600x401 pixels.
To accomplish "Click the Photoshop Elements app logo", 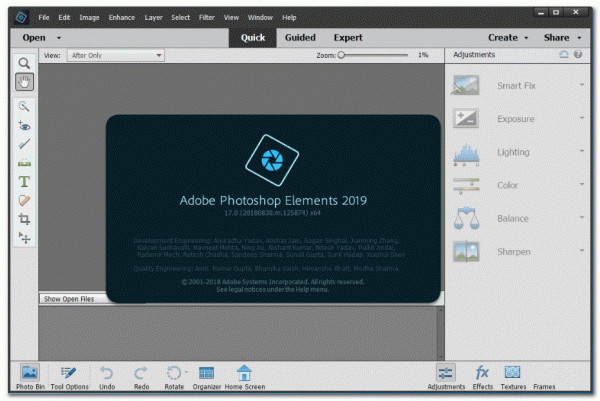I will pos(21,17).
